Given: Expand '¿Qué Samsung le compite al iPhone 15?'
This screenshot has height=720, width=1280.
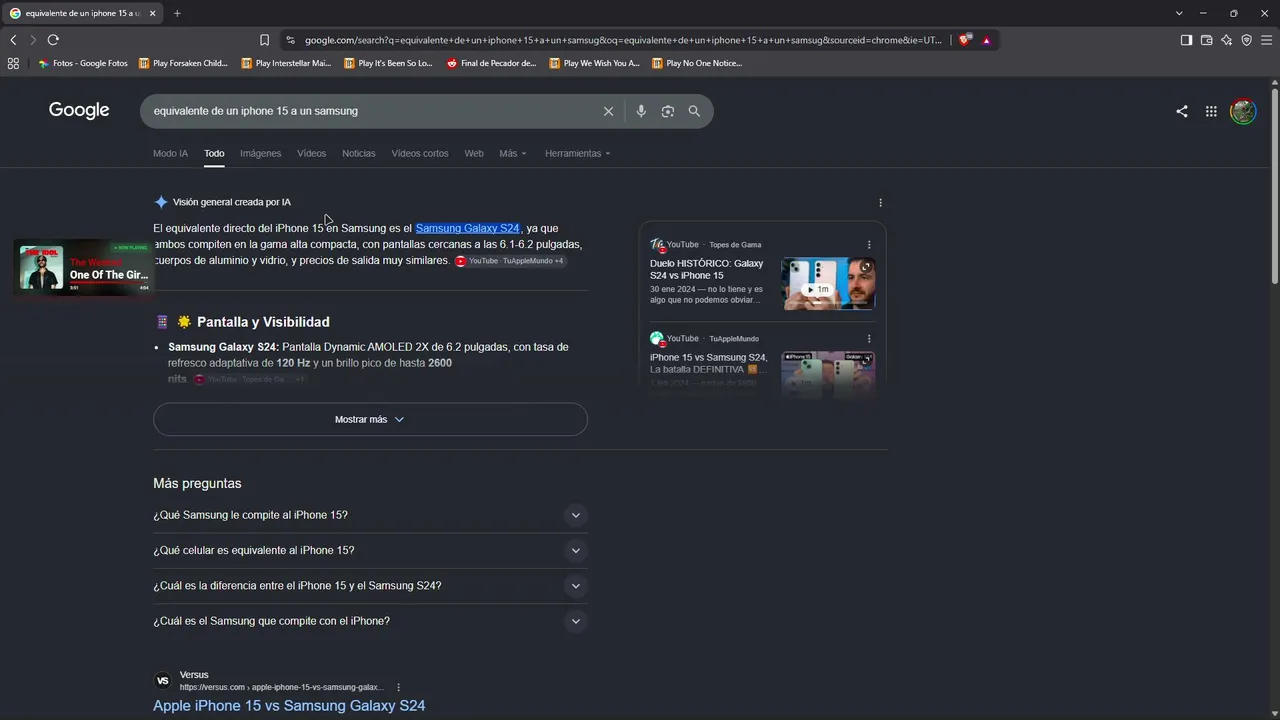Looking at the screenshot, I should (x=370, y=515).
